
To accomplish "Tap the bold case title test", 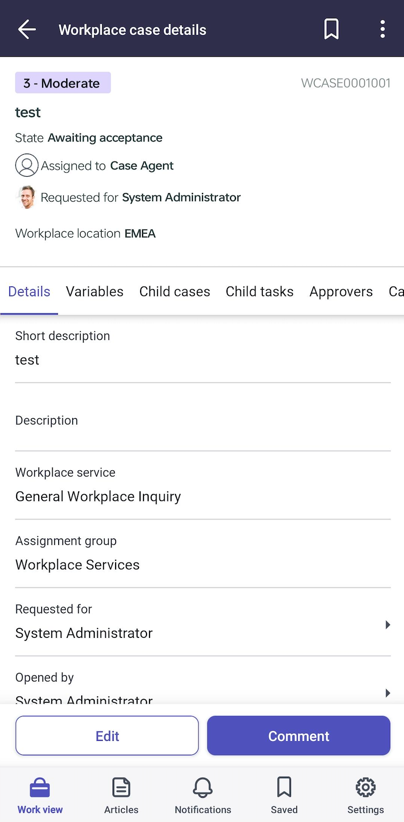I will pyautogui.click(x=28, y=112).
